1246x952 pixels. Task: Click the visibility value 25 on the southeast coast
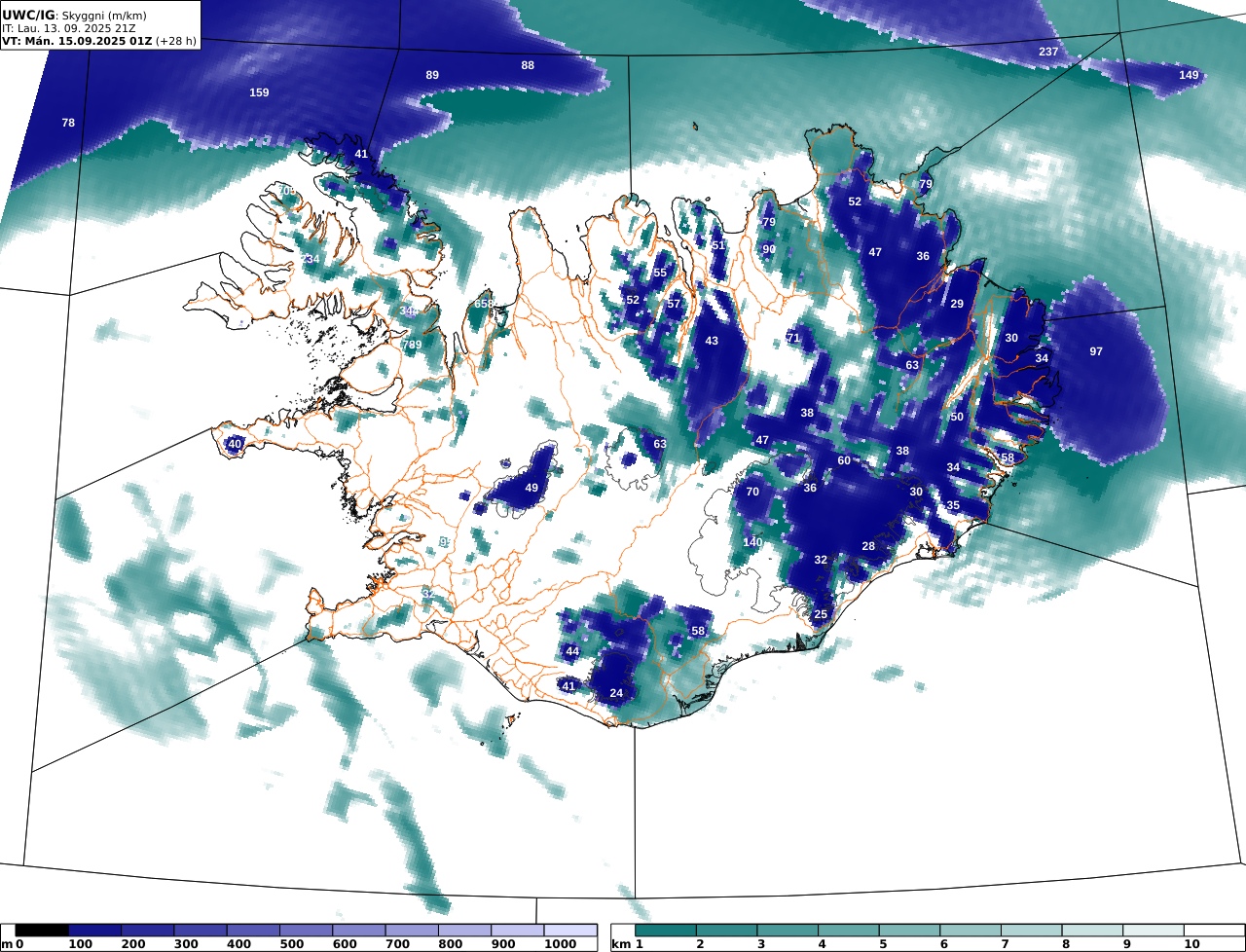coord(821,614)
